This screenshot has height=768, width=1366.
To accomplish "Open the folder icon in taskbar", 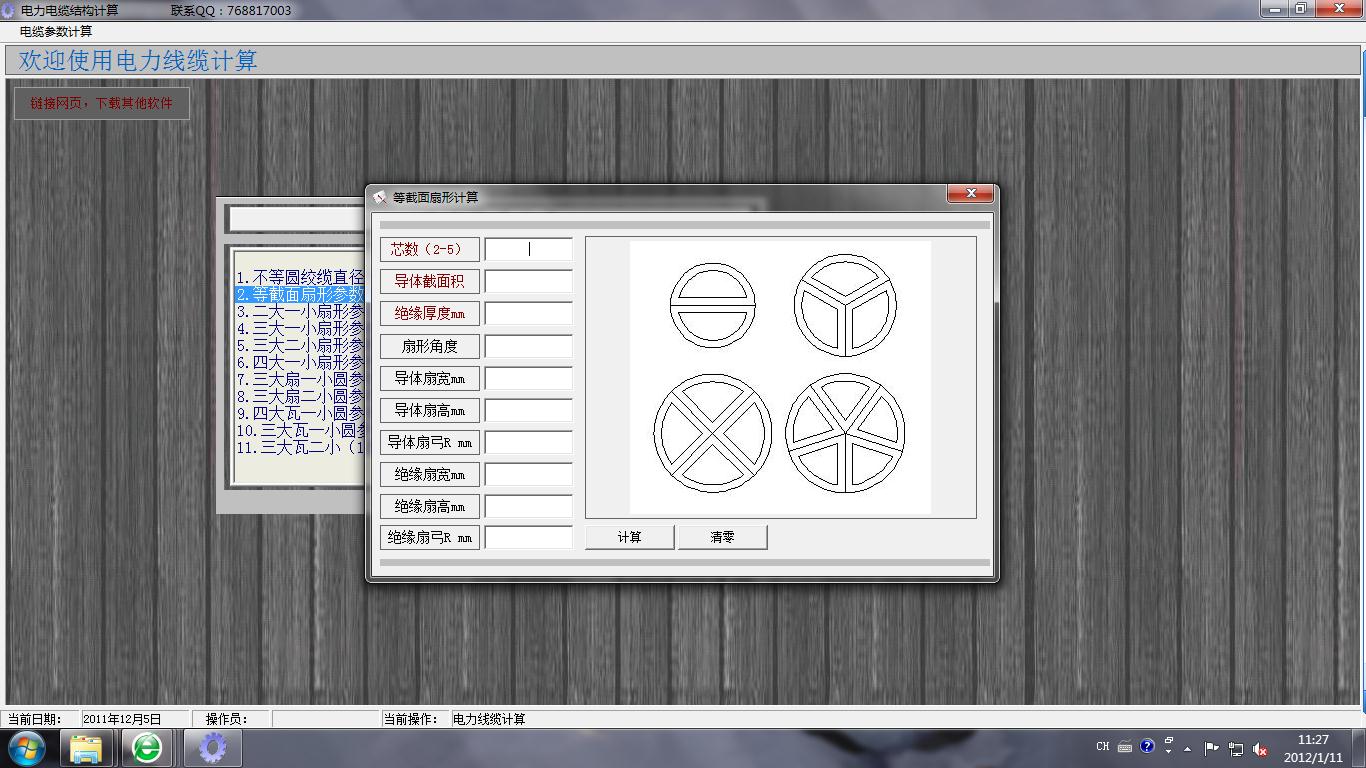I will tap(86, 748).
